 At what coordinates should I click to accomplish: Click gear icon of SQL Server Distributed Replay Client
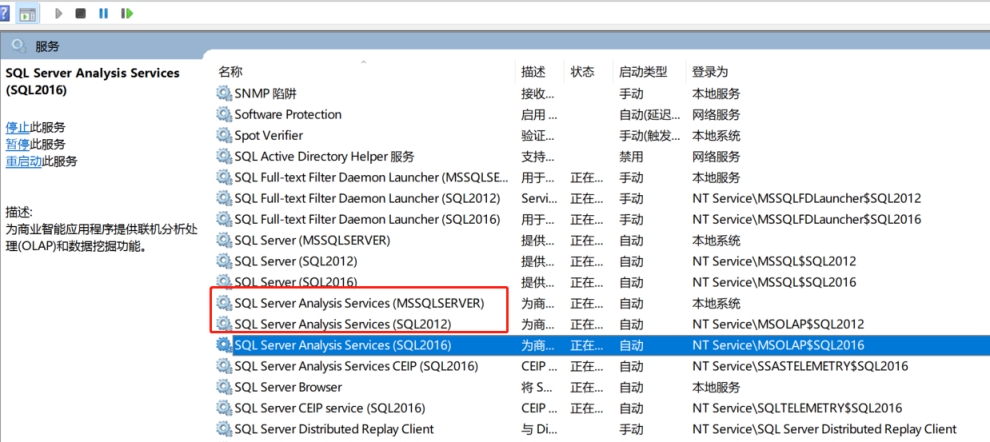(224, 429)
